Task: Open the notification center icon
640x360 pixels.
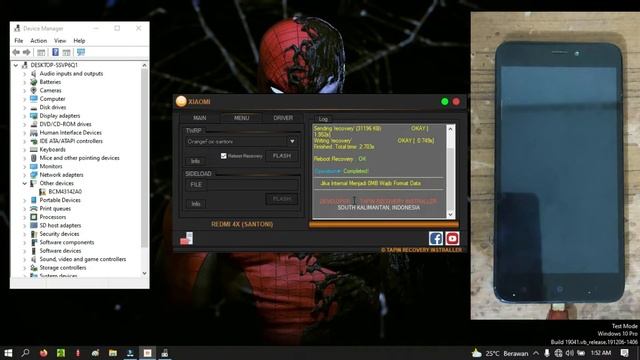Action: coord(624,353)
